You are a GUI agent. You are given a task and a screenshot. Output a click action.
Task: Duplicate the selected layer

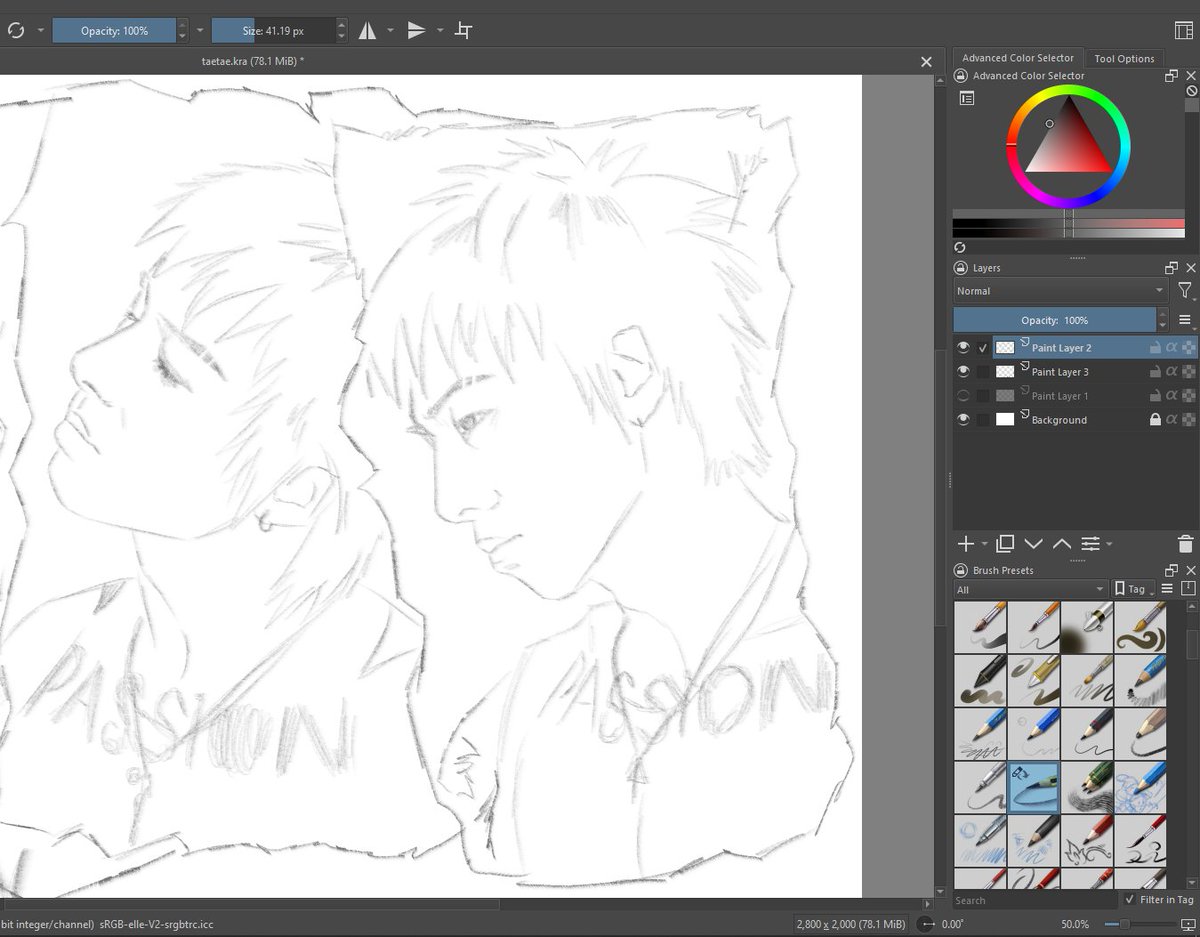[x=1005, y=544]
